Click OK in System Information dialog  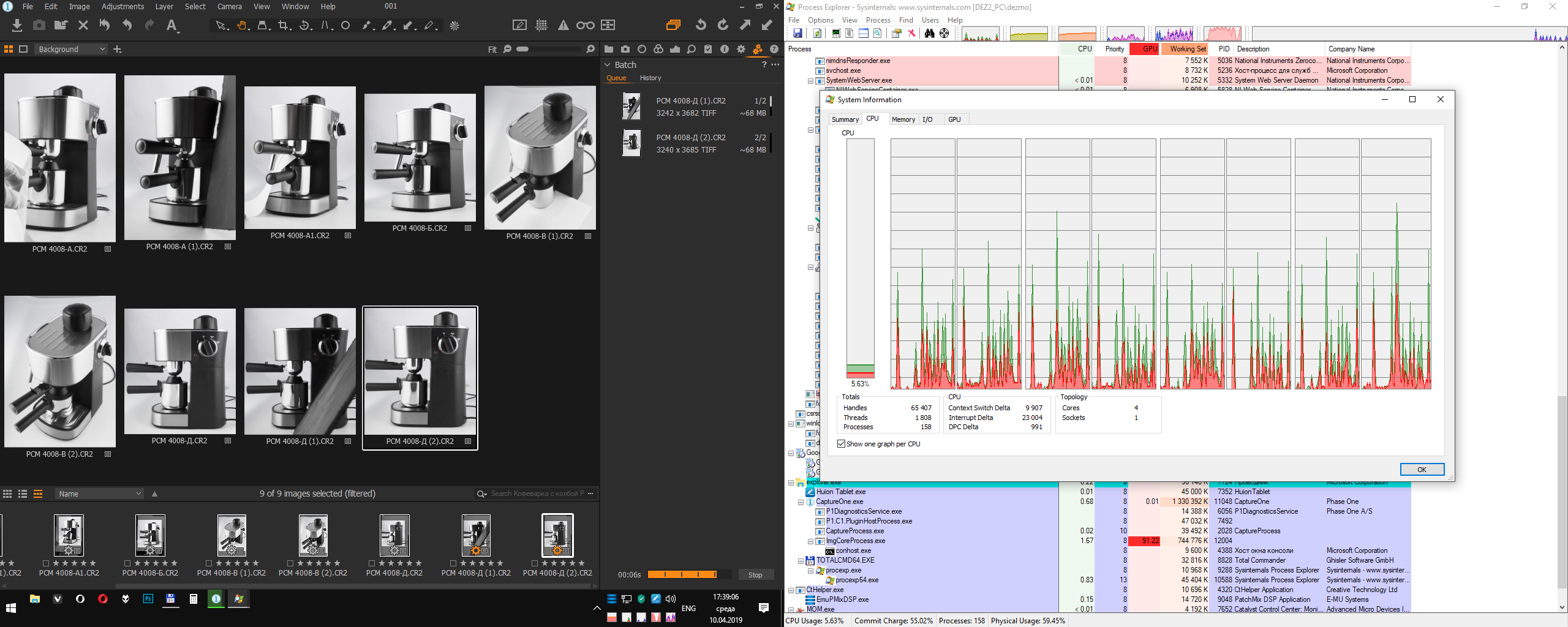coord(1422,470)
